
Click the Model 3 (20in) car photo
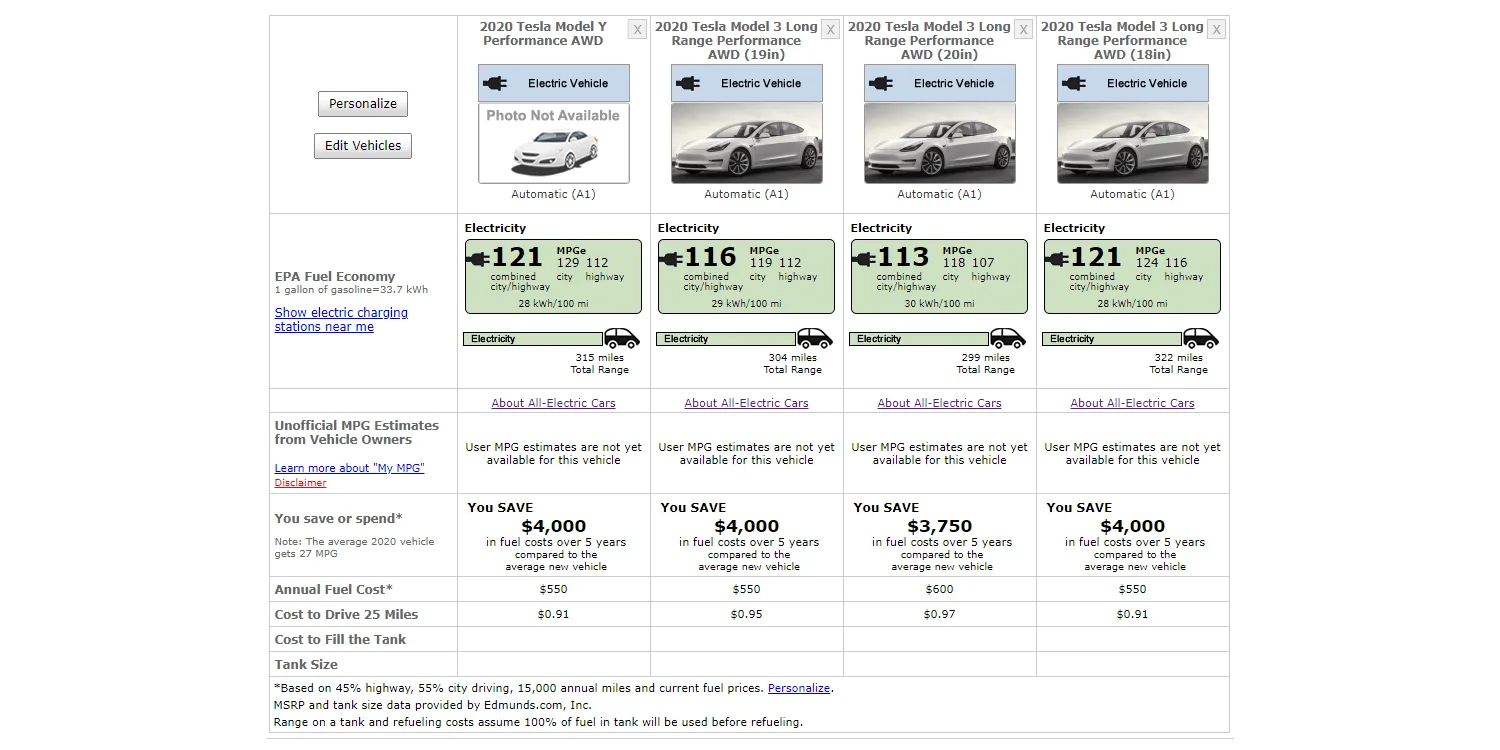pyautogui.click(x=939, y=144)
